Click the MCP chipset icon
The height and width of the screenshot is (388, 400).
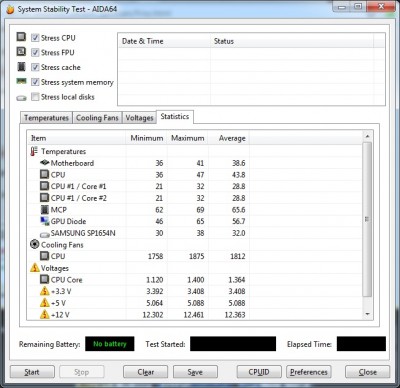point(45,210)
